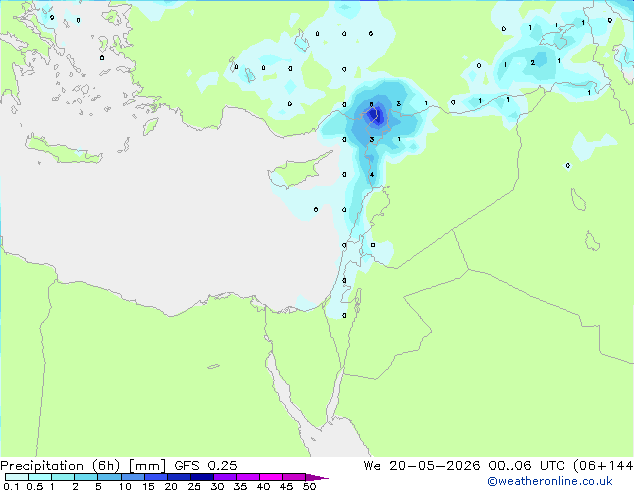Click the '2' precipitation value in northeast
The height and width of the screenshot is (490, 634).
(533, 62)
